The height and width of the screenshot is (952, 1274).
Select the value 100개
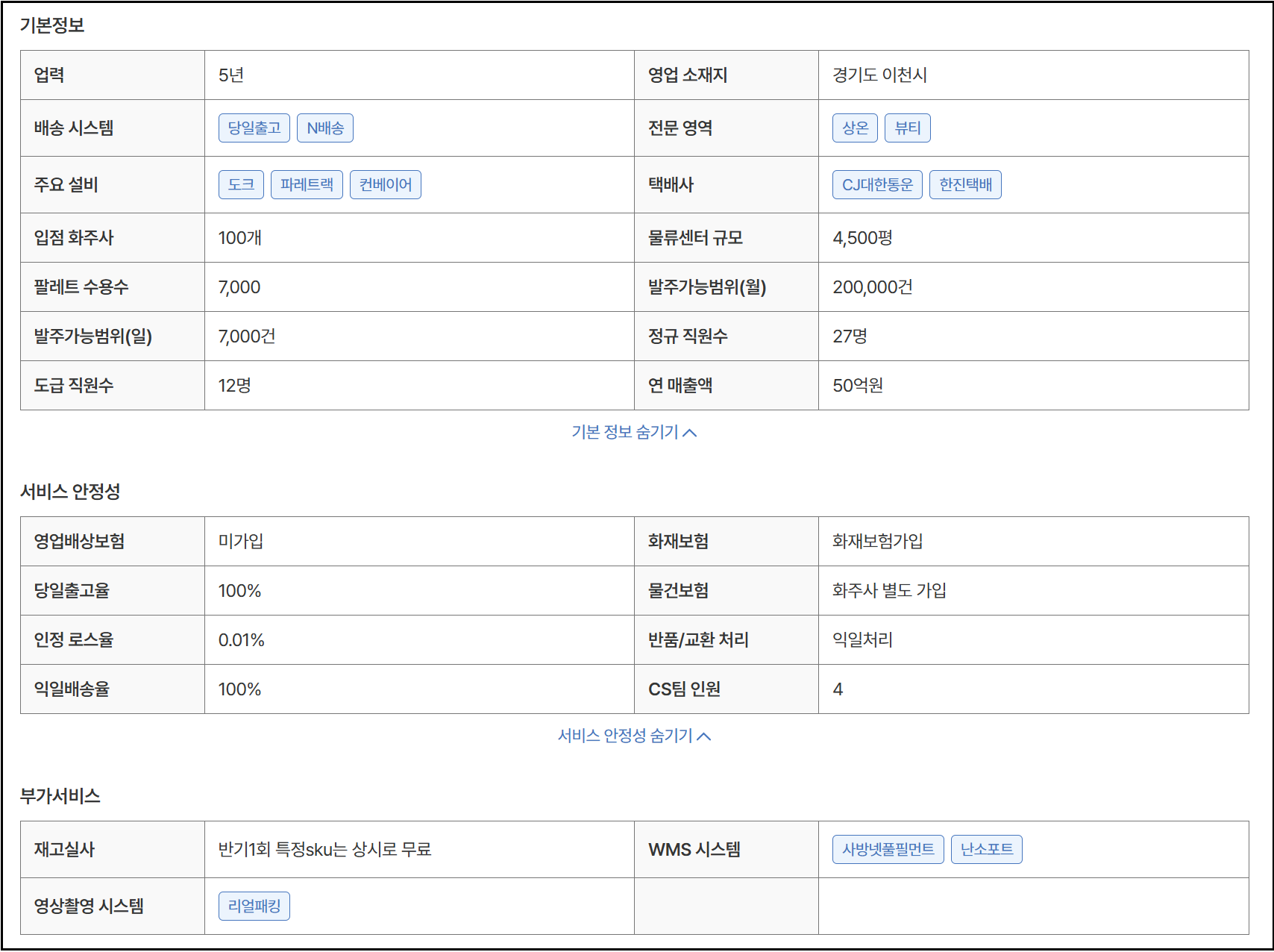click(239, 238)
